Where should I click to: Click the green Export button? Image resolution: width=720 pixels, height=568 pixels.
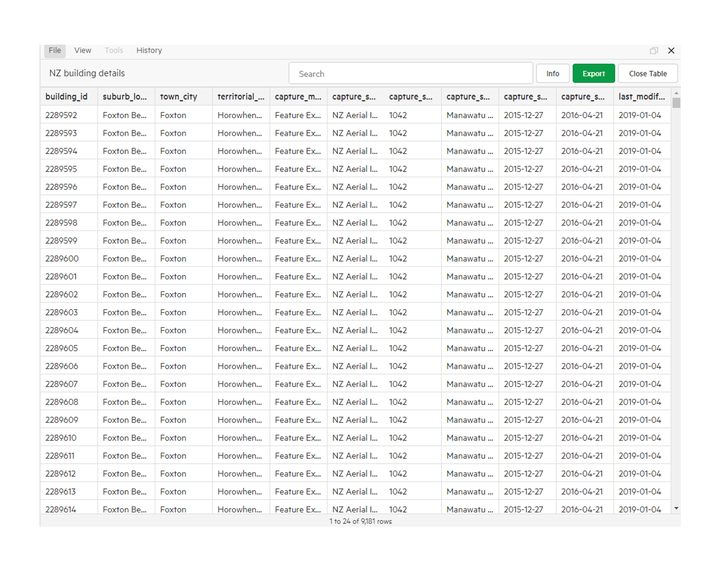pyautogui.click(x=593, y=73)
